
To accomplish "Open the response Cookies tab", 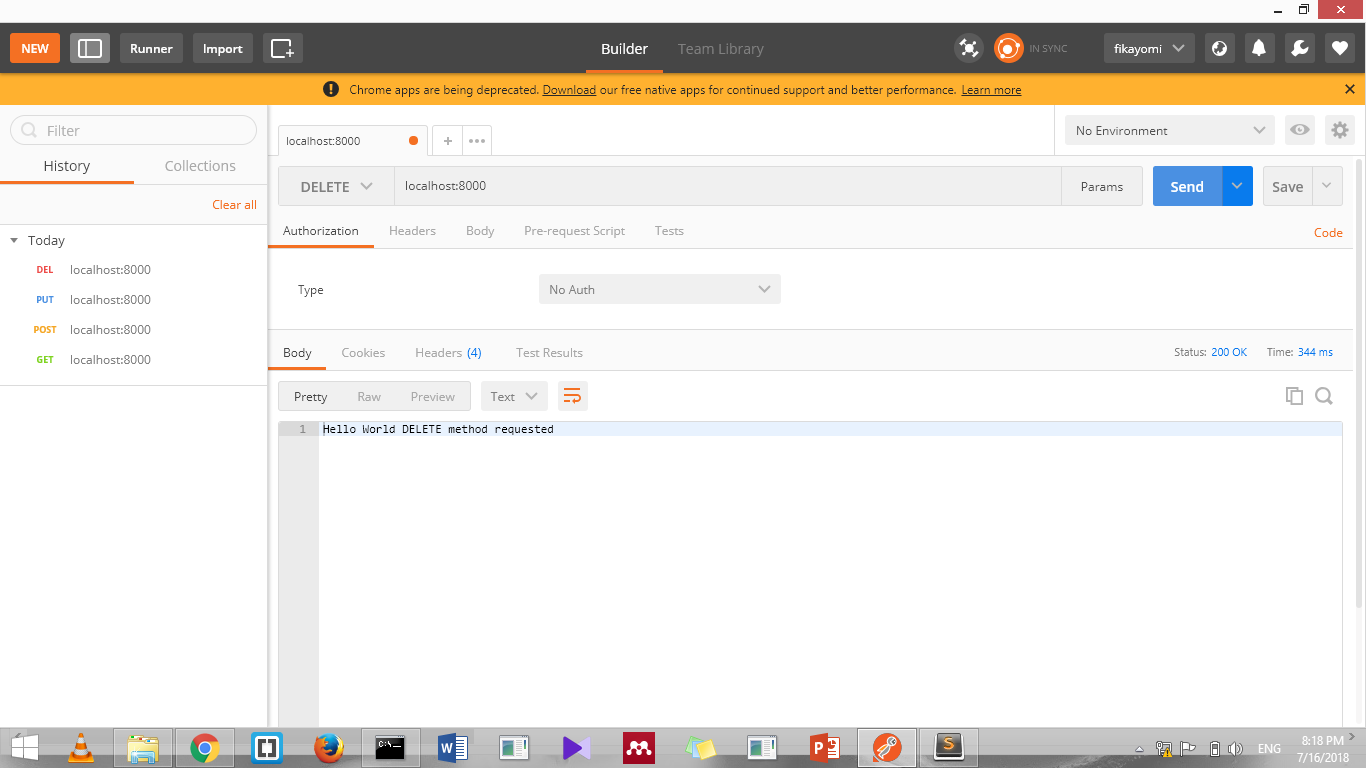I will tap(363, 352).
